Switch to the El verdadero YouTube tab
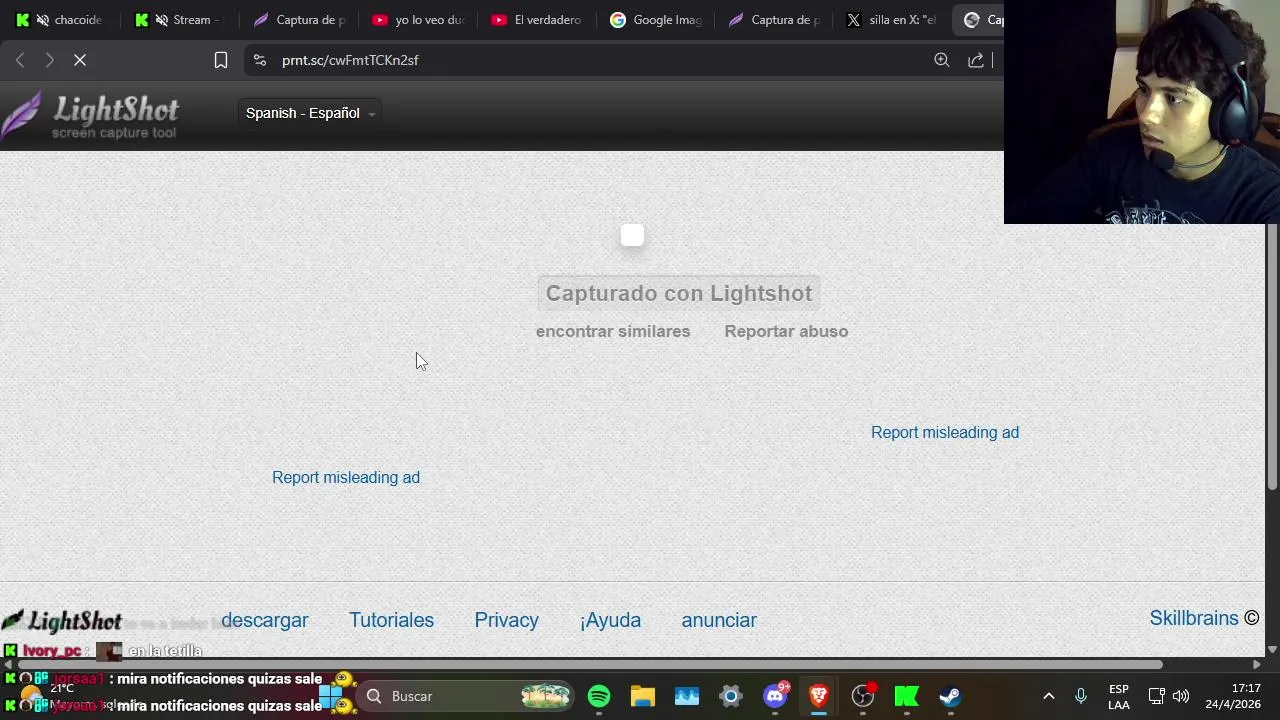1280x720 pixels. click(537, 20)
